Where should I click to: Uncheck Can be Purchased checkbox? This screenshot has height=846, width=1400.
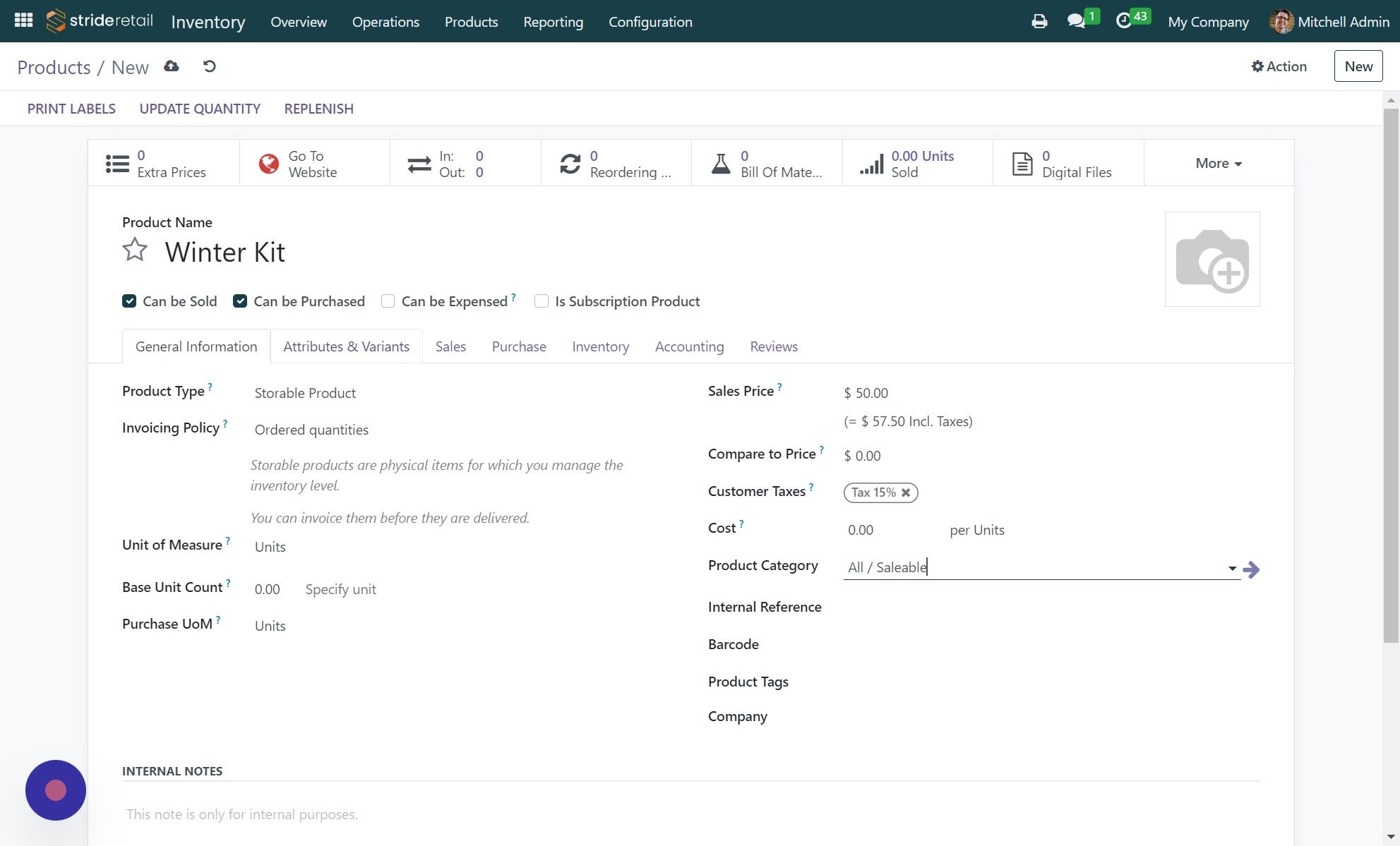[x=240, y=301]
